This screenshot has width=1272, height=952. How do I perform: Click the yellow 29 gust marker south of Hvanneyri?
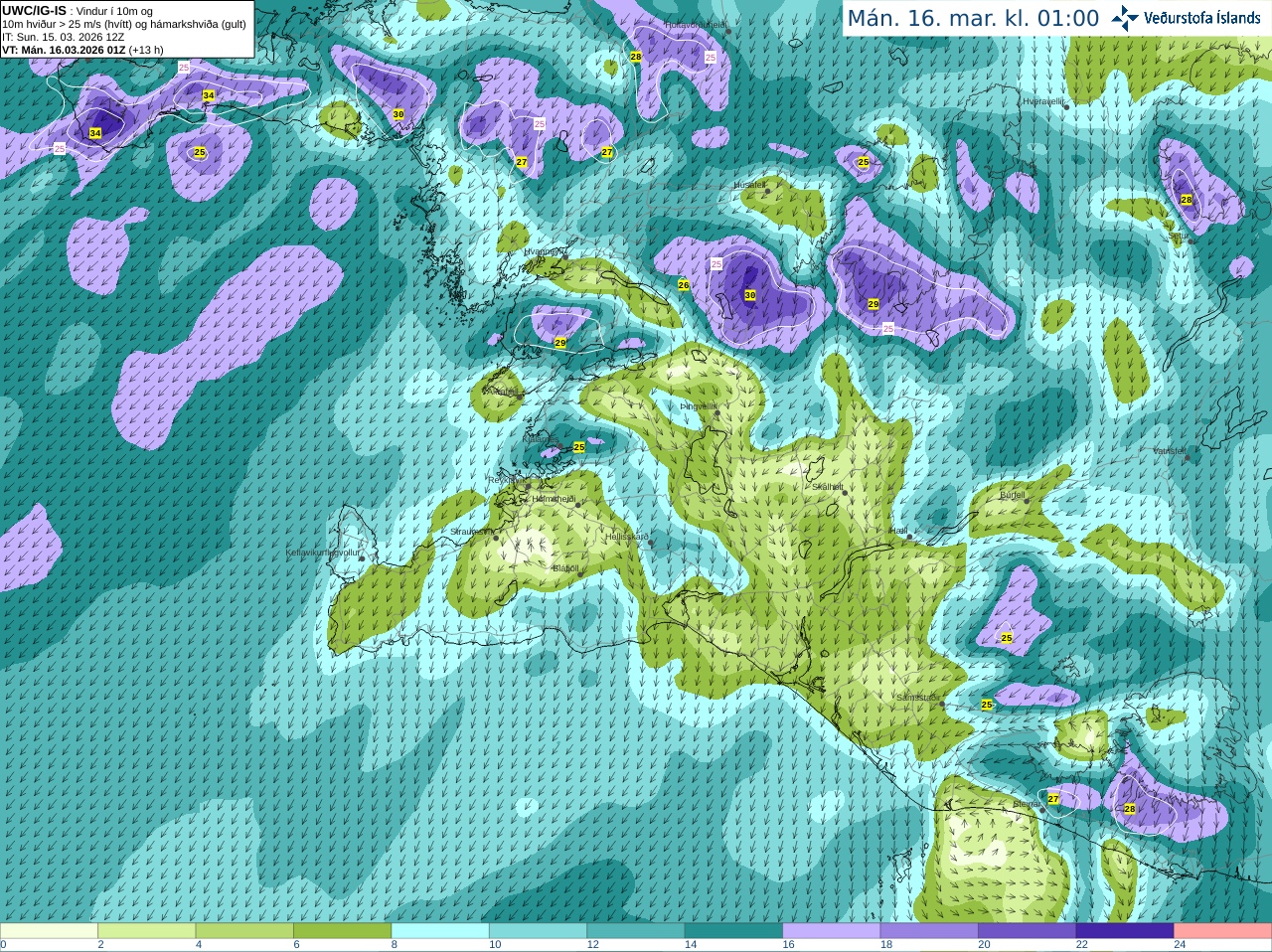click(x=560, y=343)
